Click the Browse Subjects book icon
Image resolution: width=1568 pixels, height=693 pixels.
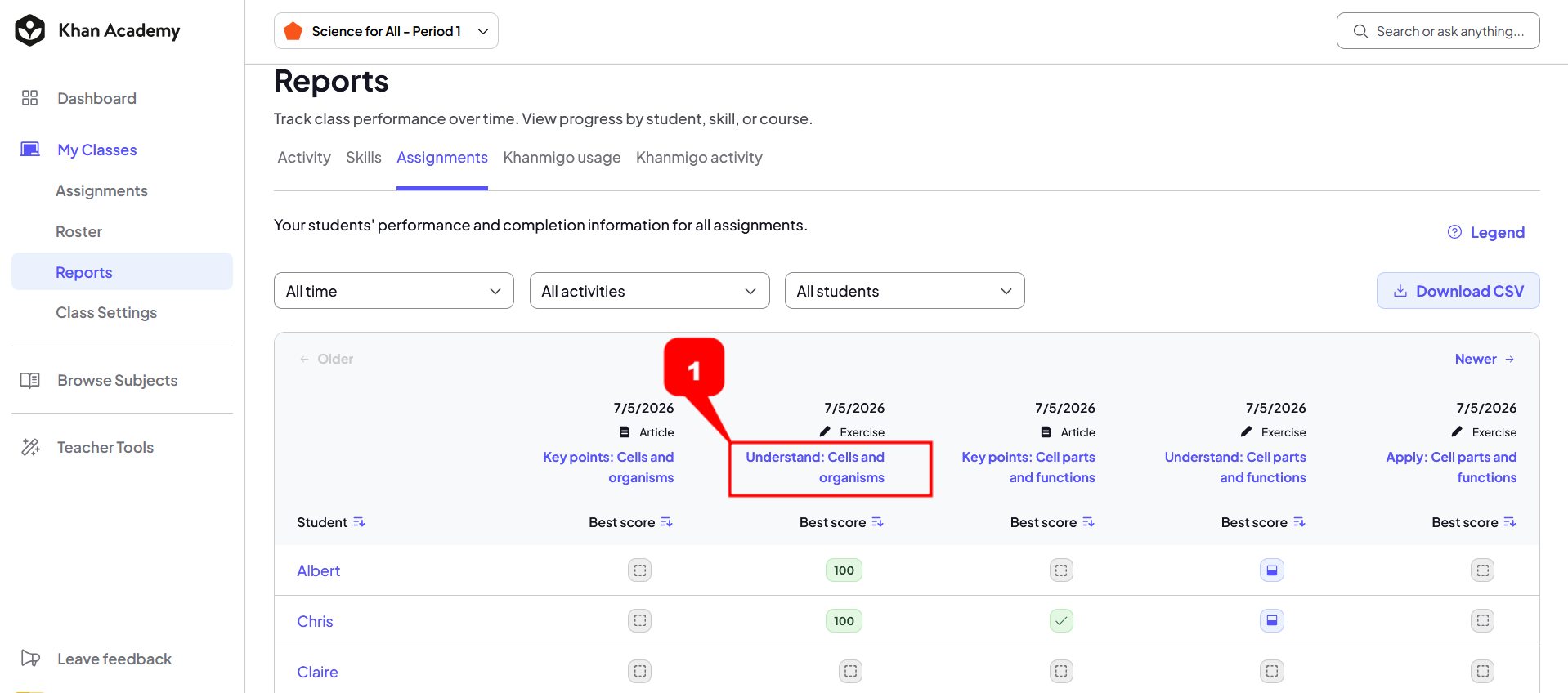[30, 380]
